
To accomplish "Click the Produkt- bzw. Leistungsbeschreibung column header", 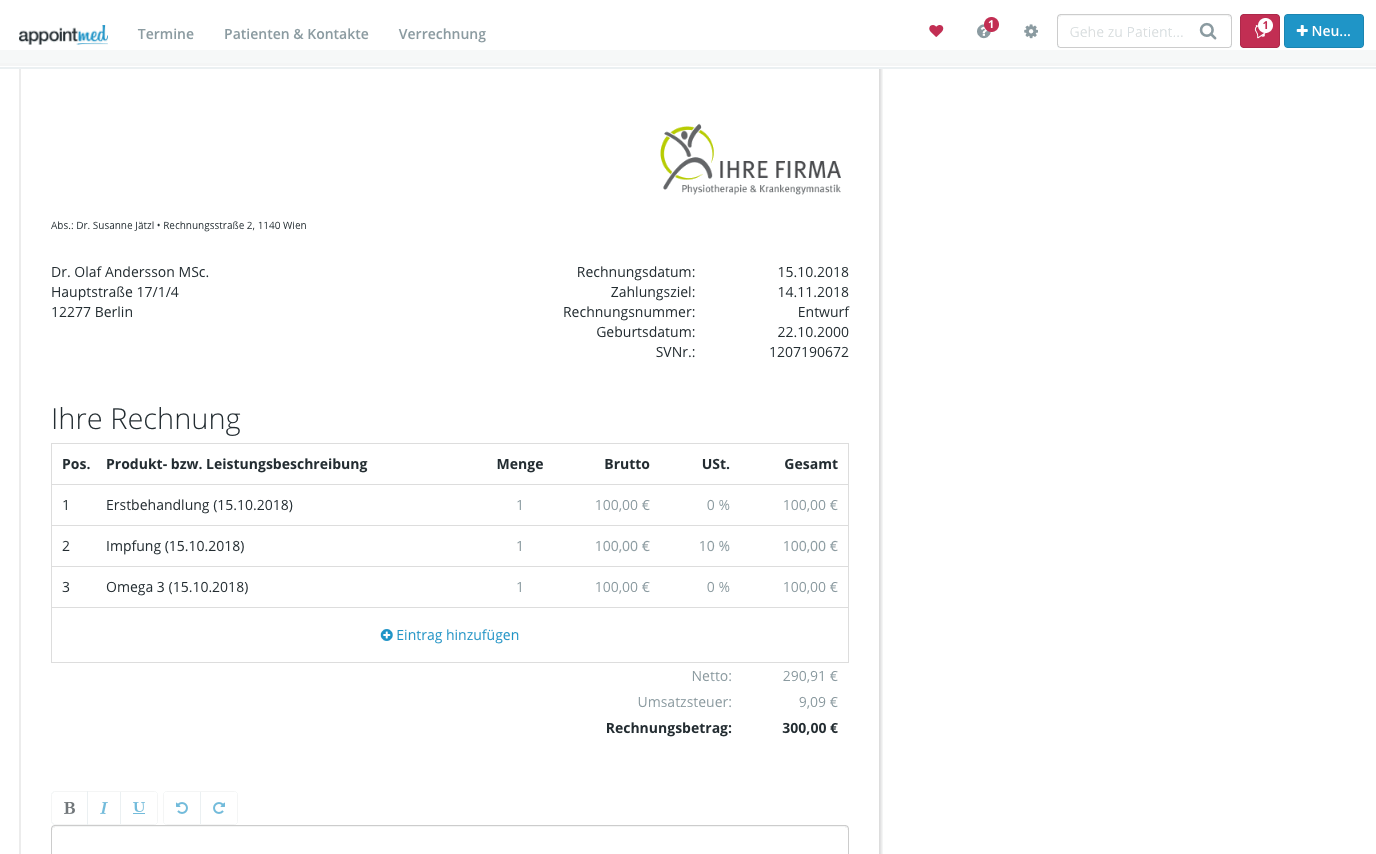I will click(x=237, y=464).
